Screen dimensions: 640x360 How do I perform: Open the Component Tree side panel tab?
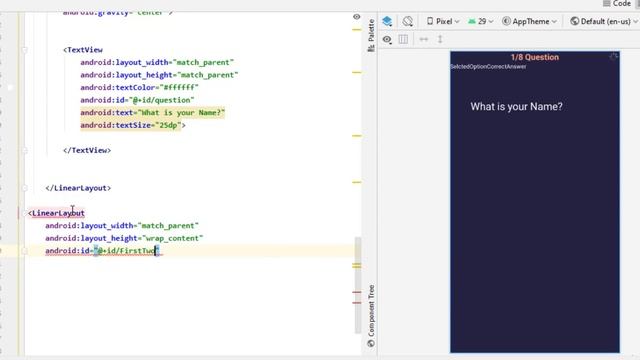[371, 316]
